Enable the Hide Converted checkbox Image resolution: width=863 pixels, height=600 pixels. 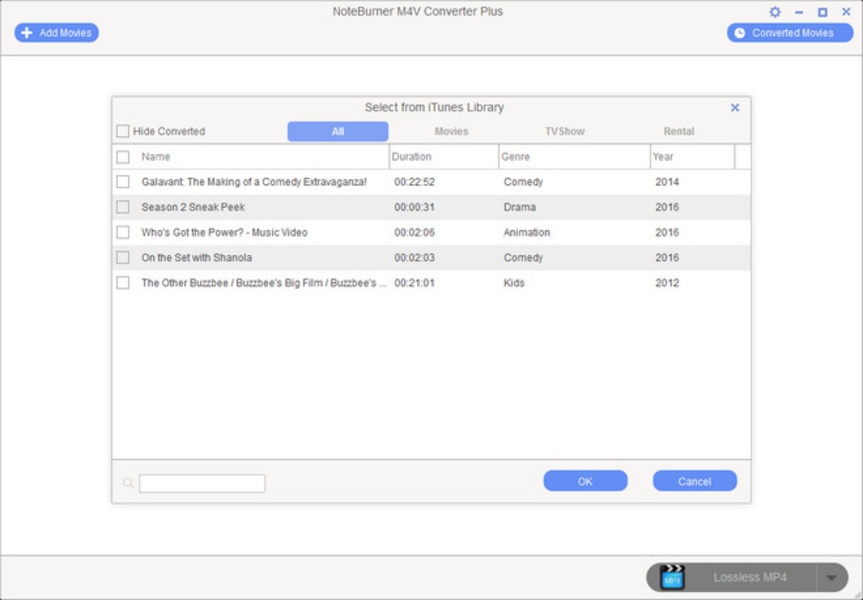click(x=123, y=131)
